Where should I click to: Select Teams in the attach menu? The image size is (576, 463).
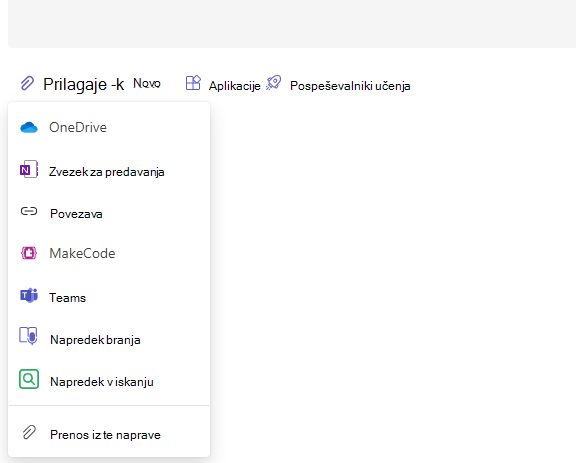(x=109, y=297)
